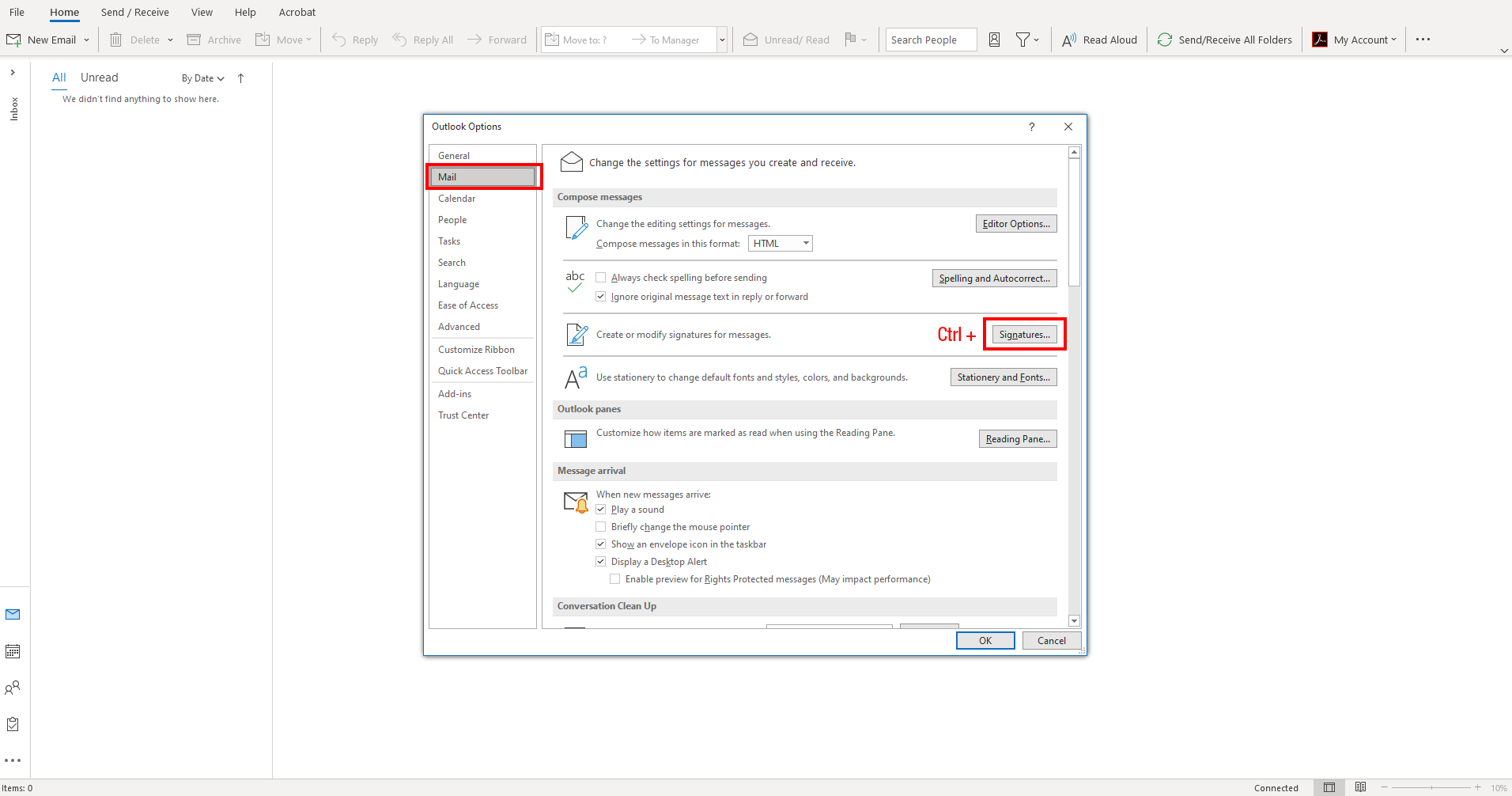Click the Editor Options button
This screenshot has height=796, width=1512.
(x=1016, y=224)
